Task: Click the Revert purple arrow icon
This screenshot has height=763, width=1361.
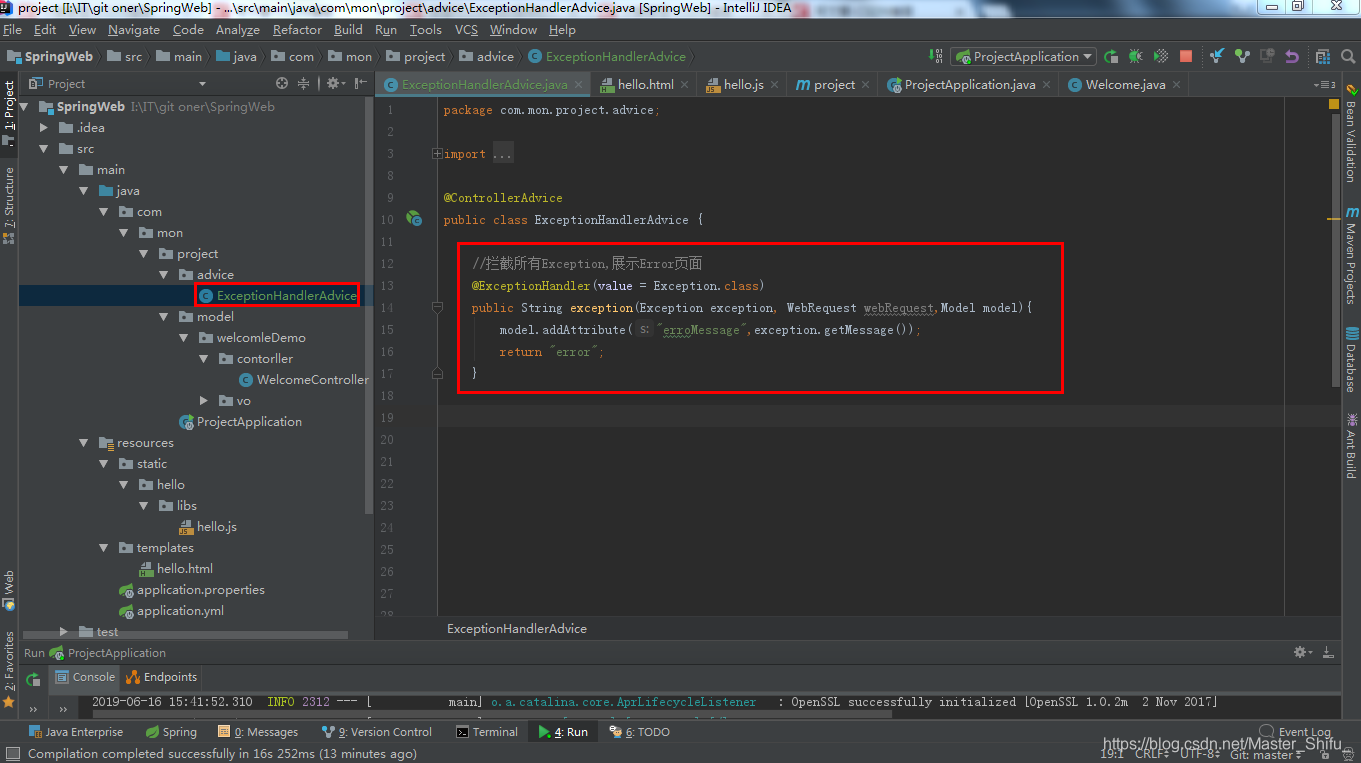Action: 1292,57
